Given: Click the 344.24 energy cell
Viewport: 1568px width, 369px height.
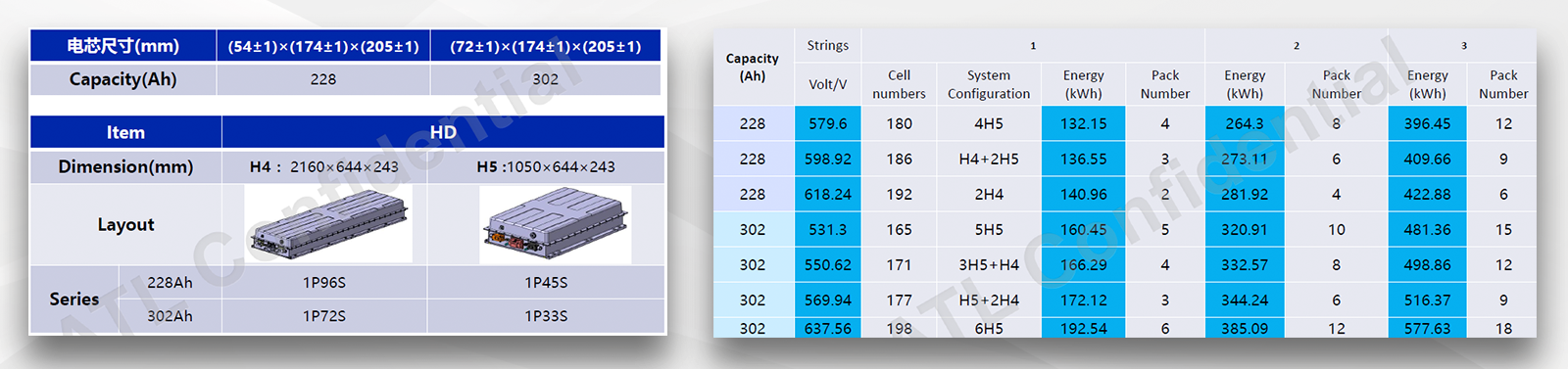Looking at the screenshot, I should click(x=1245, y=300).
